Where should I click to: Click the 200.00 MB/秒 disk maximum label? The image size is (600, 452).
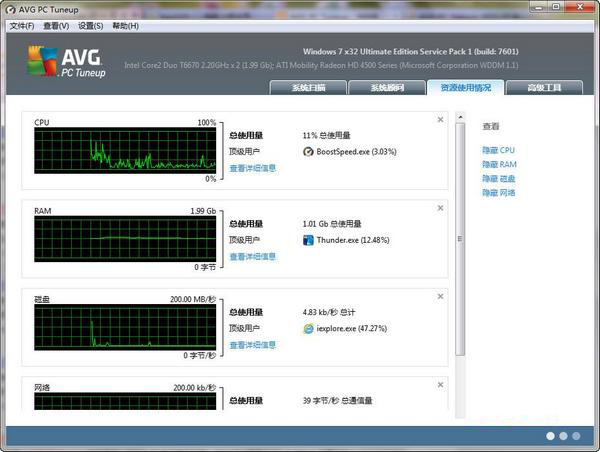pyautogui.click(x=193, y=299)
